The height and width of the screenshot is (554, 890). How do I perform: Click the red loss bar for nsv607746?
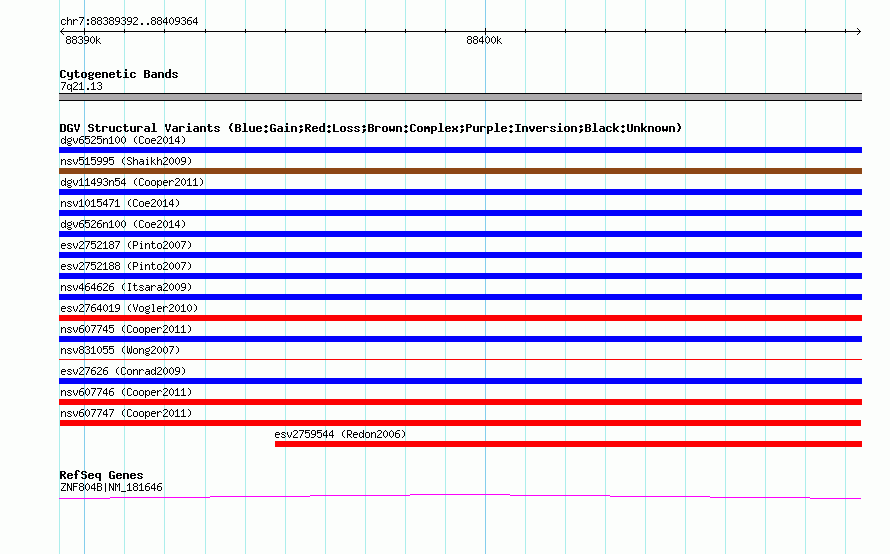(460, 402)
